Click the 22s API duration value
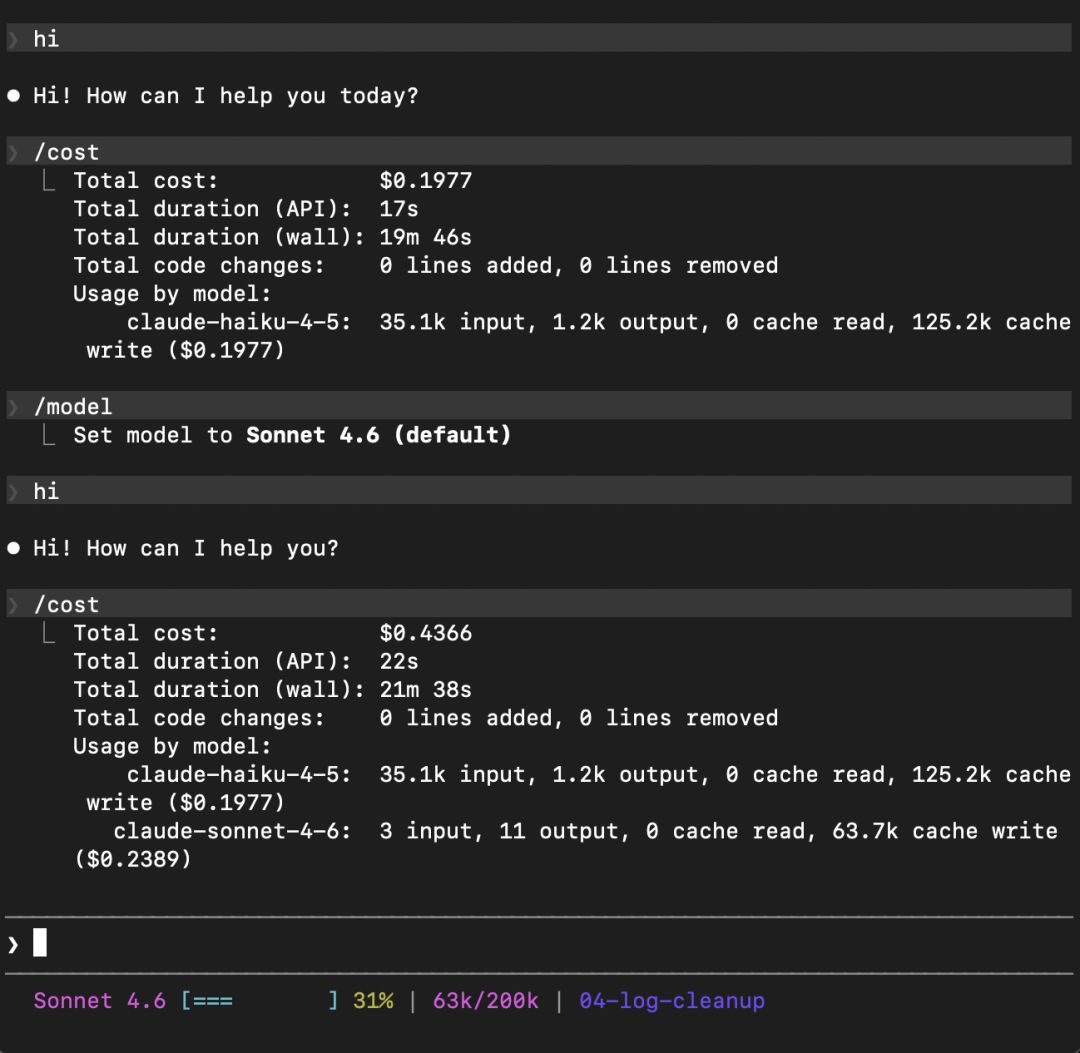 [399, 661]
